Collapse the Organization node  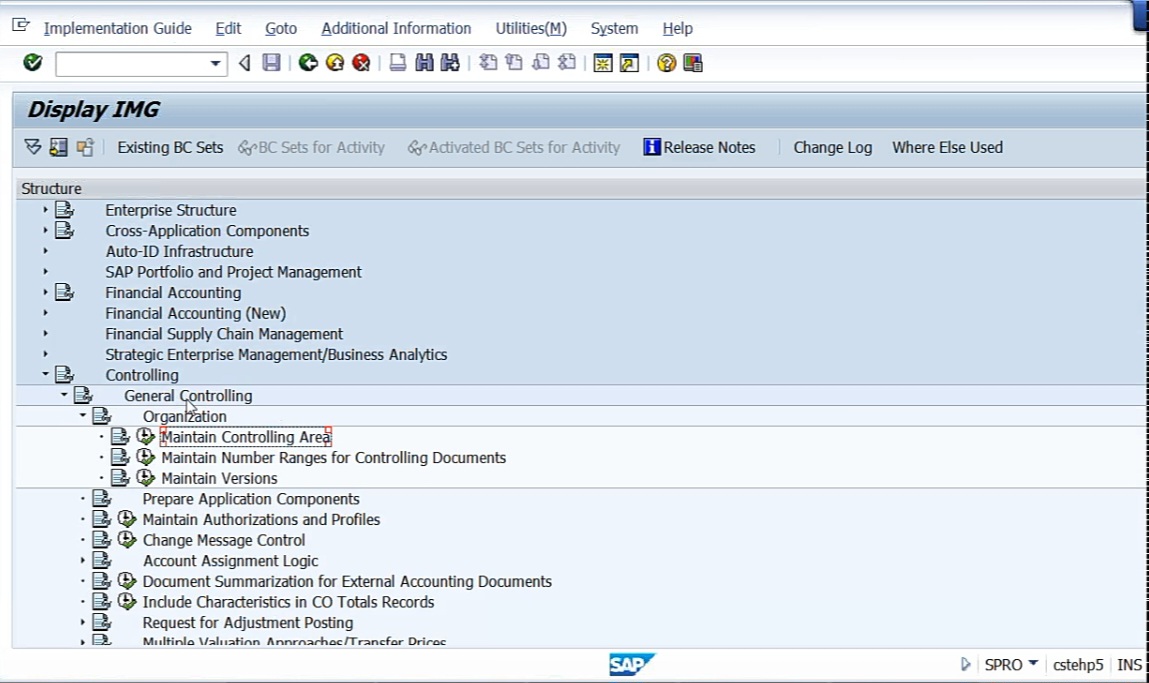[82, 416]
